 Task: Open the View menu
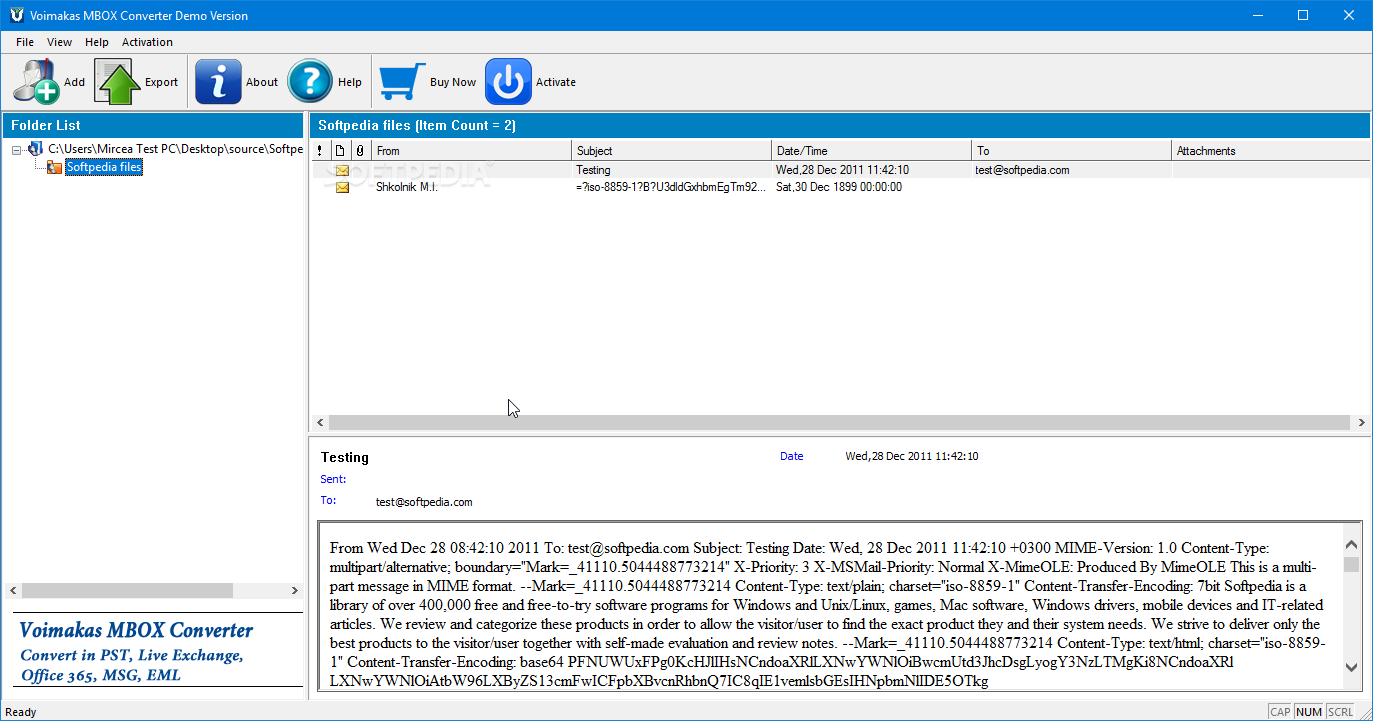(60, 42)
